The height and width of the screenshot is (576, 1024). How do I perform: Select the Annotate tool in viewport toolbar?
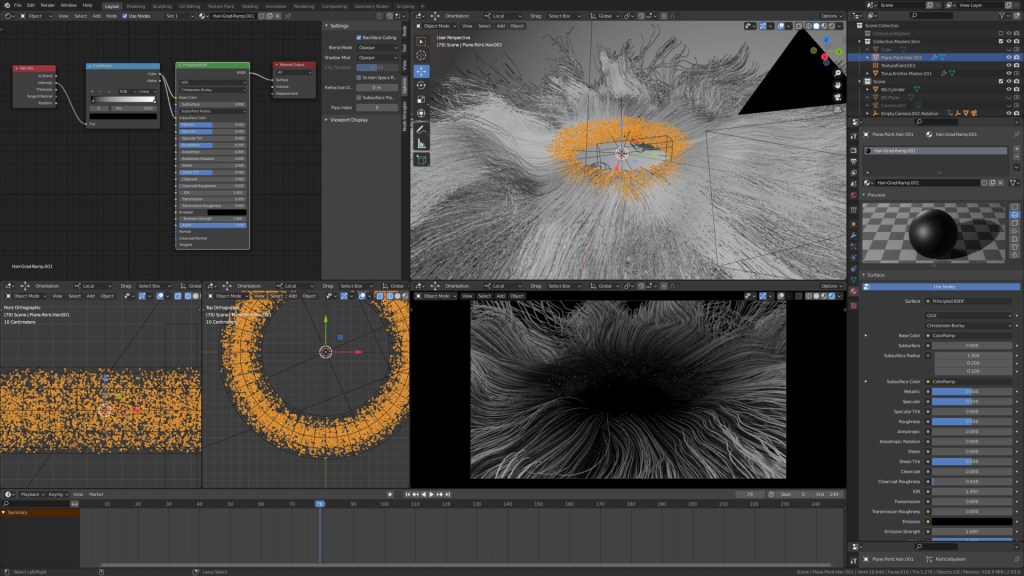point(421,129)
